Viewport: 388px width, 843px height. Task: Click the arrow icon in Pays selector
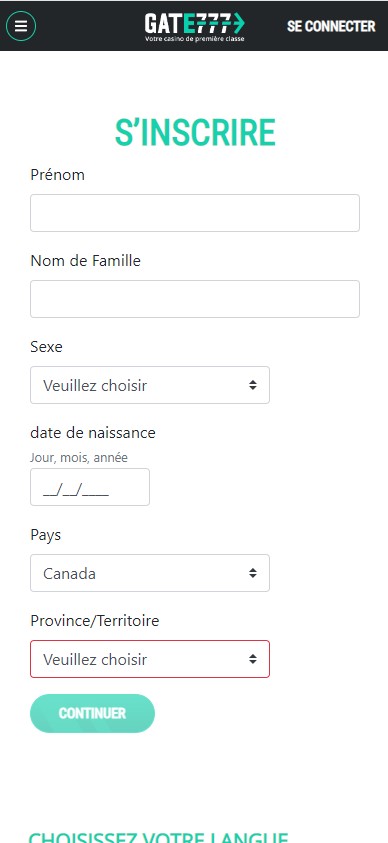pos(253,573)
